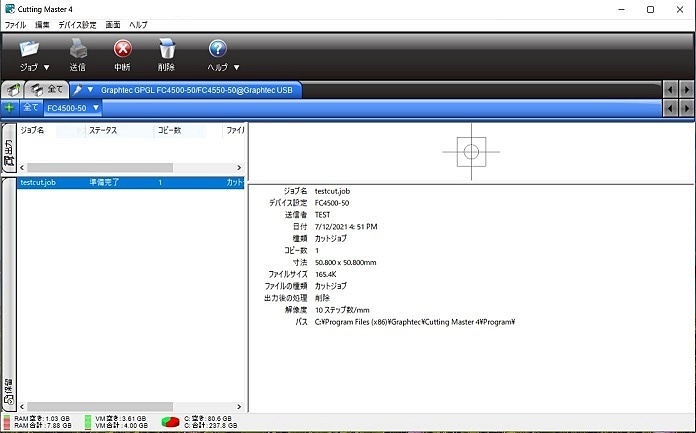Sort by ステータス column header
This screenshot has height=433, width=696.
point(103,130)
